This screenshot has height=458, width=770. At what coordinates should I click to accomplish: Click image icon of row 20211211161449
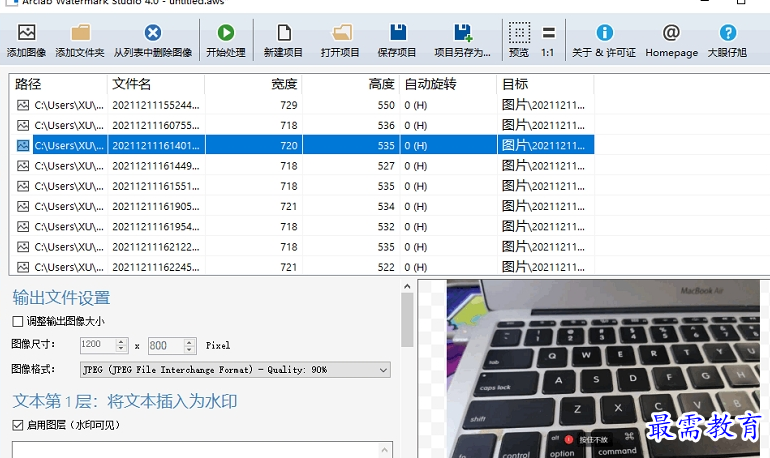pyautogui.click(x=23, y=166)
